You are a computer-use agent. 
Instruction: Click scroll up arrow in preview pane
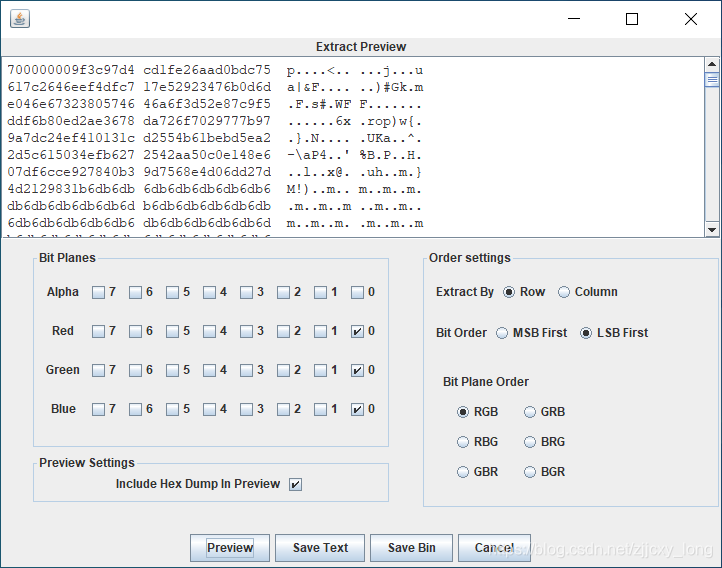coord(712,64)
